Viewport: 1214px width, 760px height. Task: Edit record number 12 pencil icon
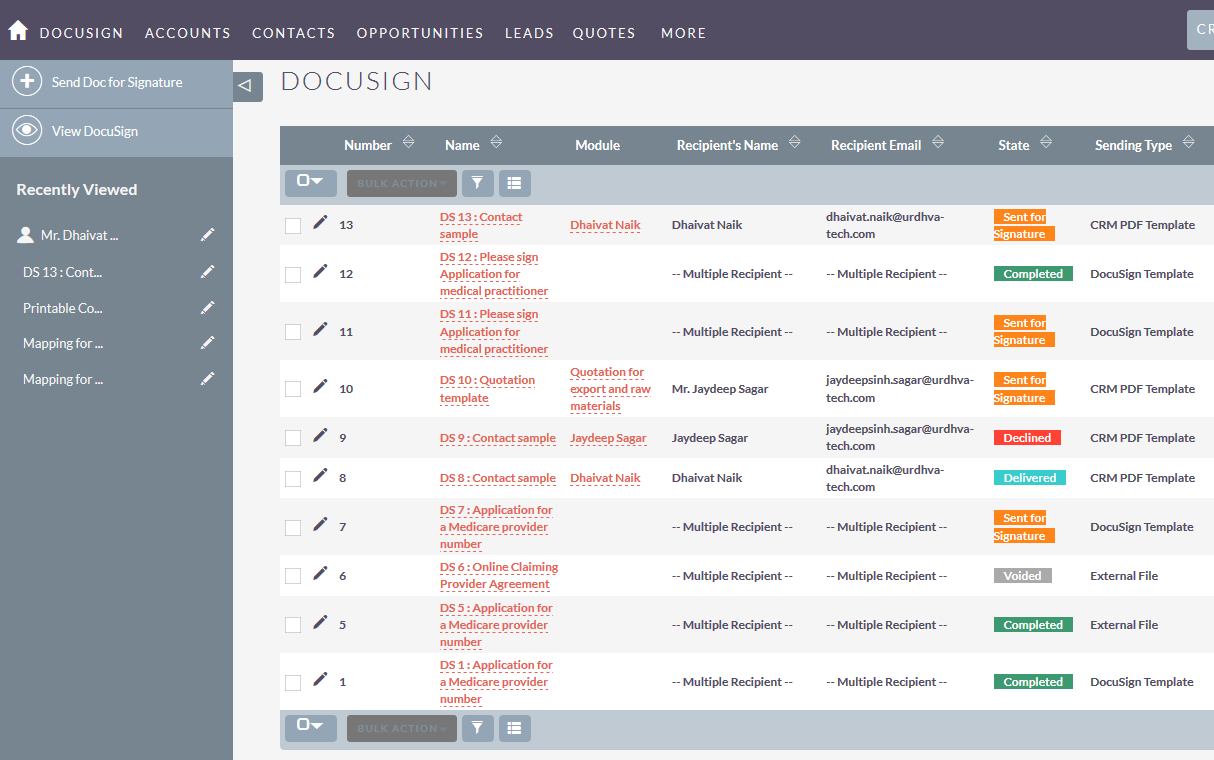[x=320, y=272]
